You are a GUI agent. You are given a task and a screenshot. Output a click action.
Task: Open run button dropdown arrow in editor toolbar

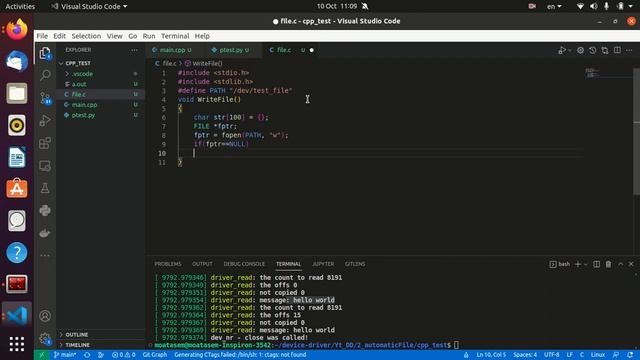[569, 50]
